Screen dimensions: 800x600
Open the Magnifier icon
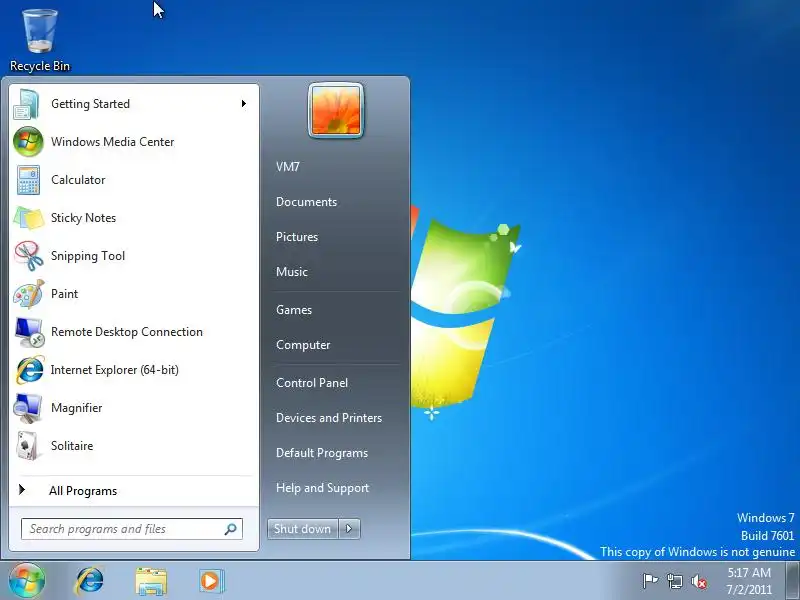[28, 408]
